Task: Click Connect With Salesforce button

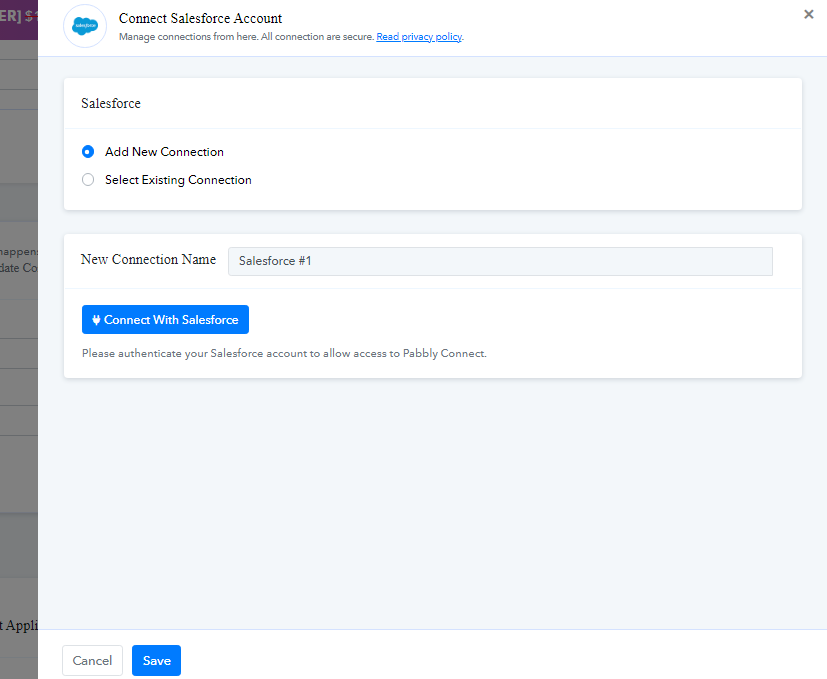Action: coord(165,320)
